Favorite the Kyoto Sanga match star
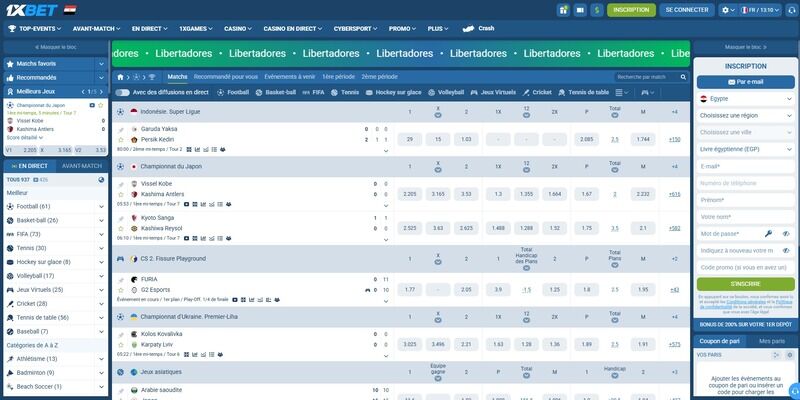This screenshot has width=800, height=400. (x=121, y=229)
